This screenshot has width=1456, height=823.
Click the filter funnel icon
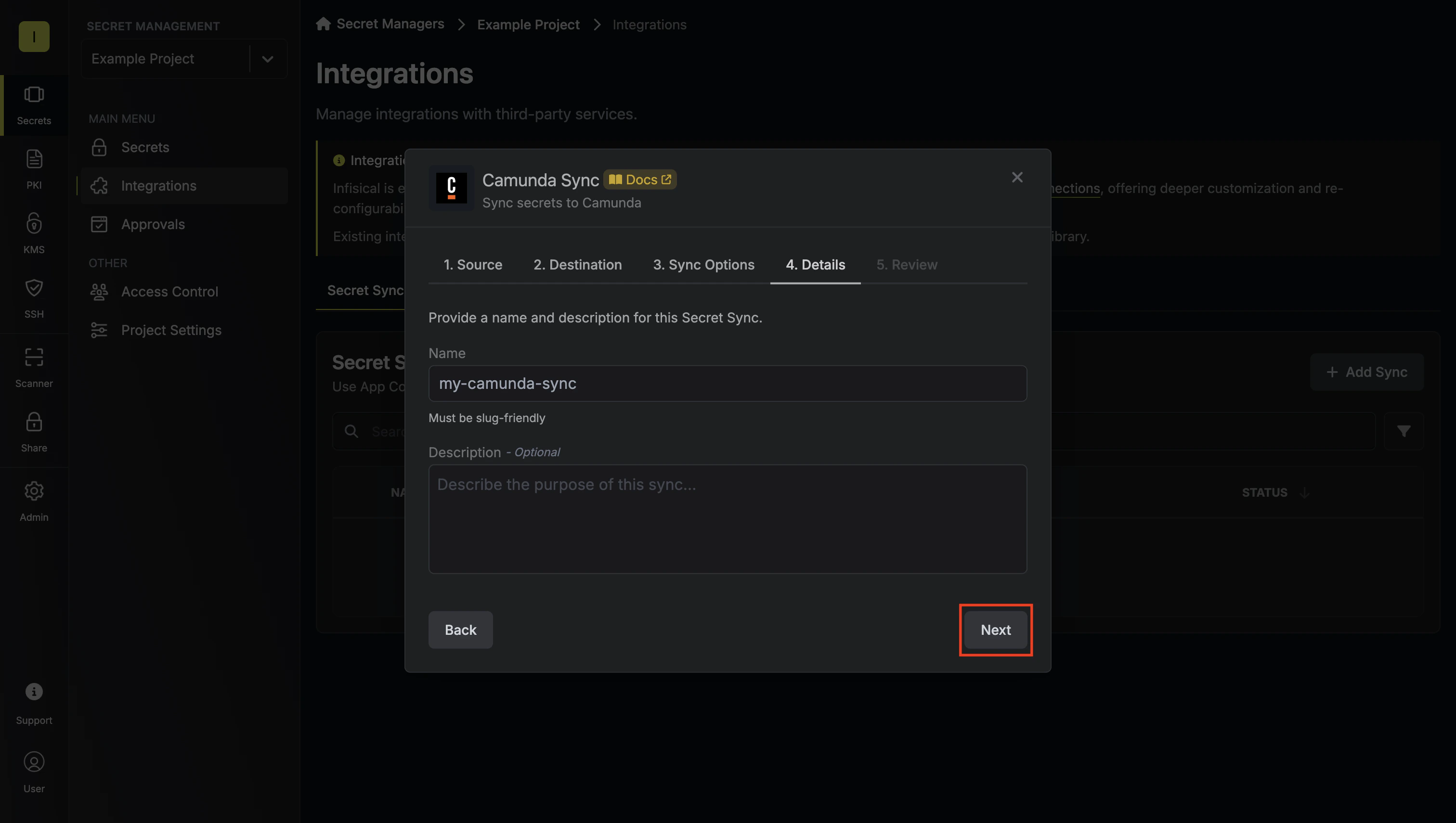[1404, 431]
